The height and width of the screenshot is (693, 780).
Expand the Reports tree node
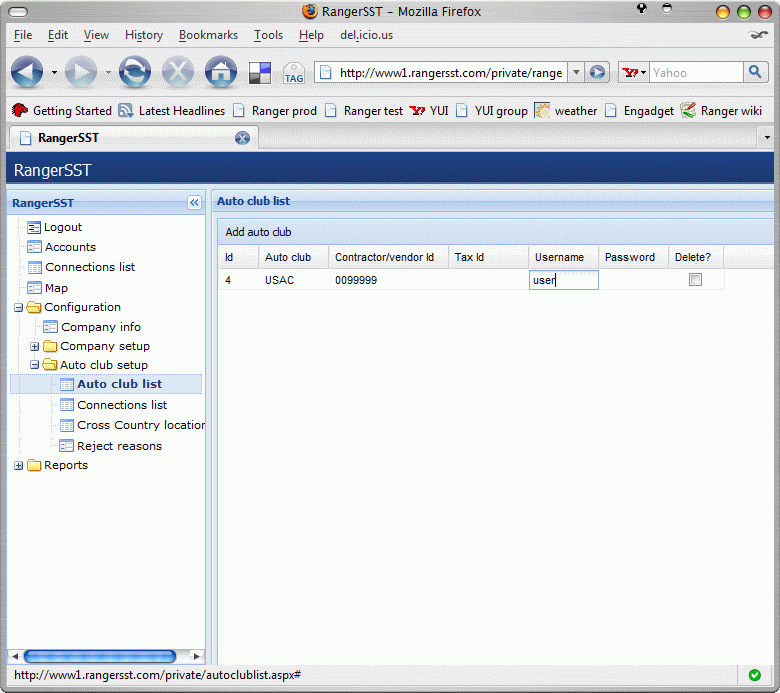(19, 465)
